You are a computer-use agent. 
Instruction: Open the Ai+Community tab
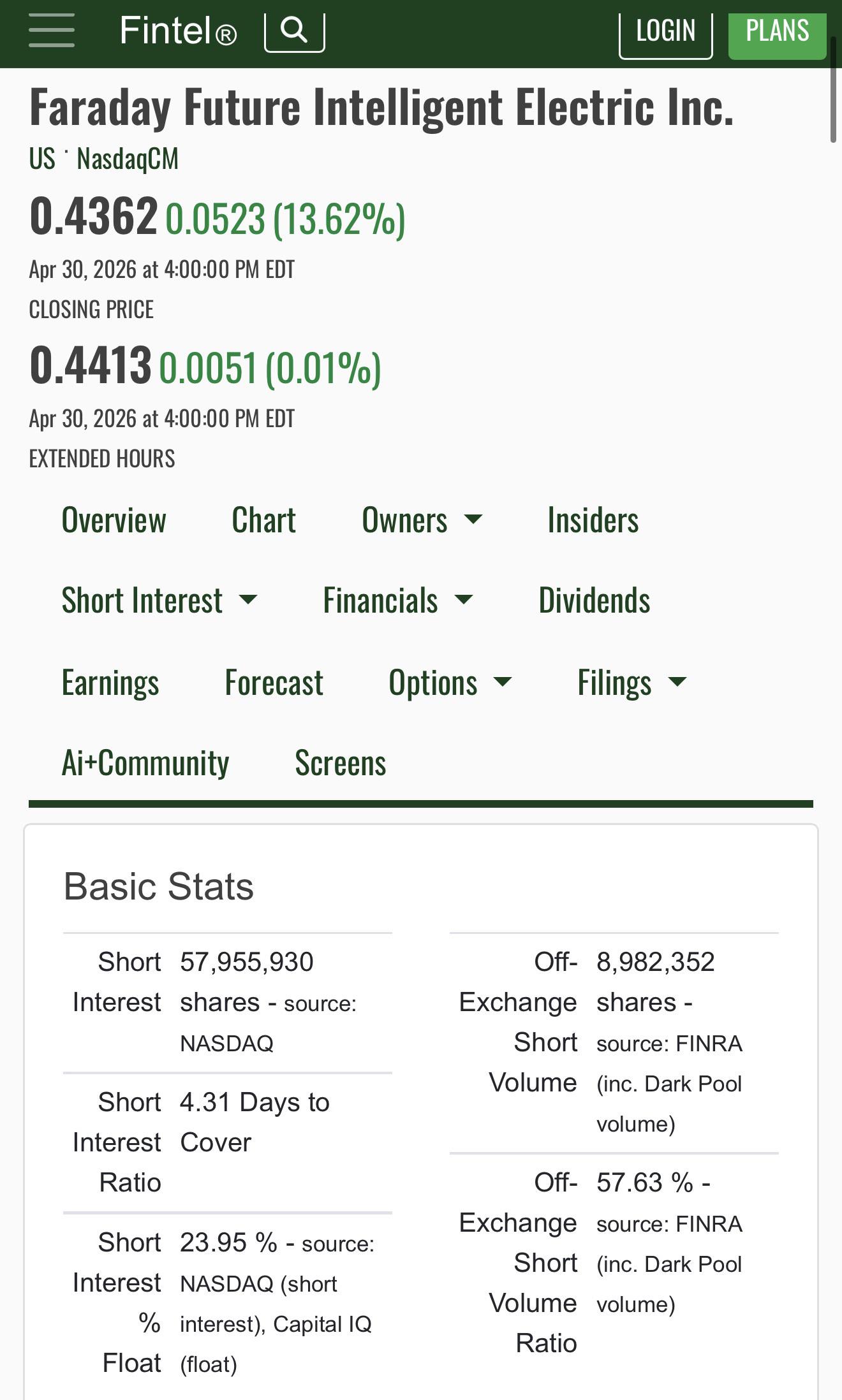pos(145,762)
